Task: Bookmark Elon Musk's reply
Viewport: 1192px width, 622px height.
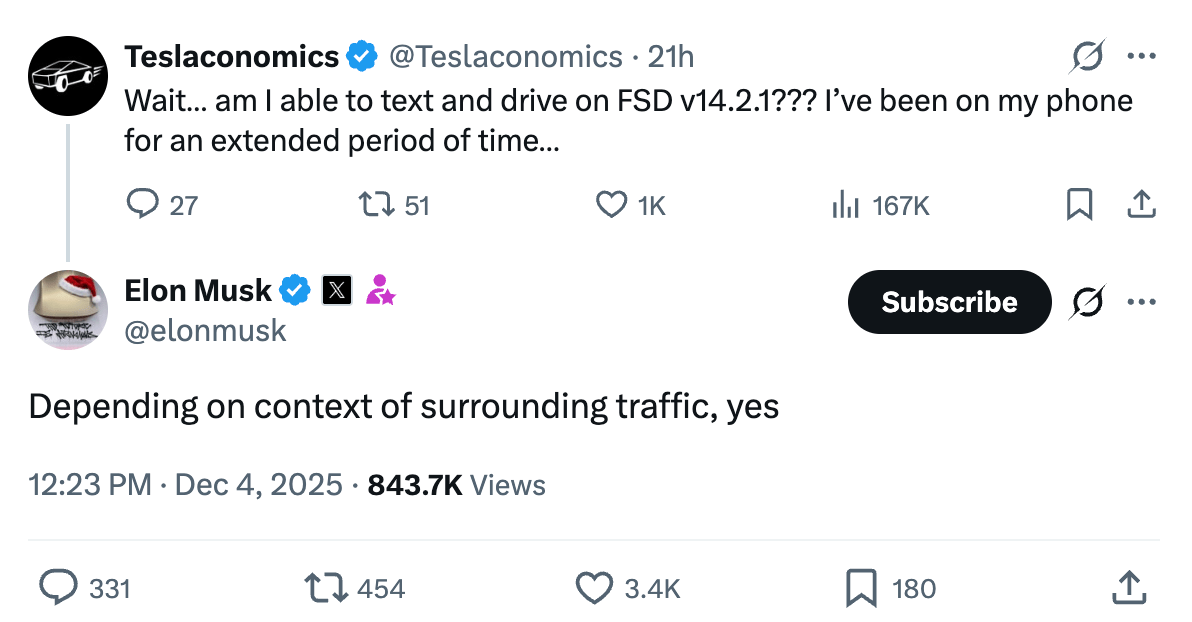Action: tap(861, 588)
